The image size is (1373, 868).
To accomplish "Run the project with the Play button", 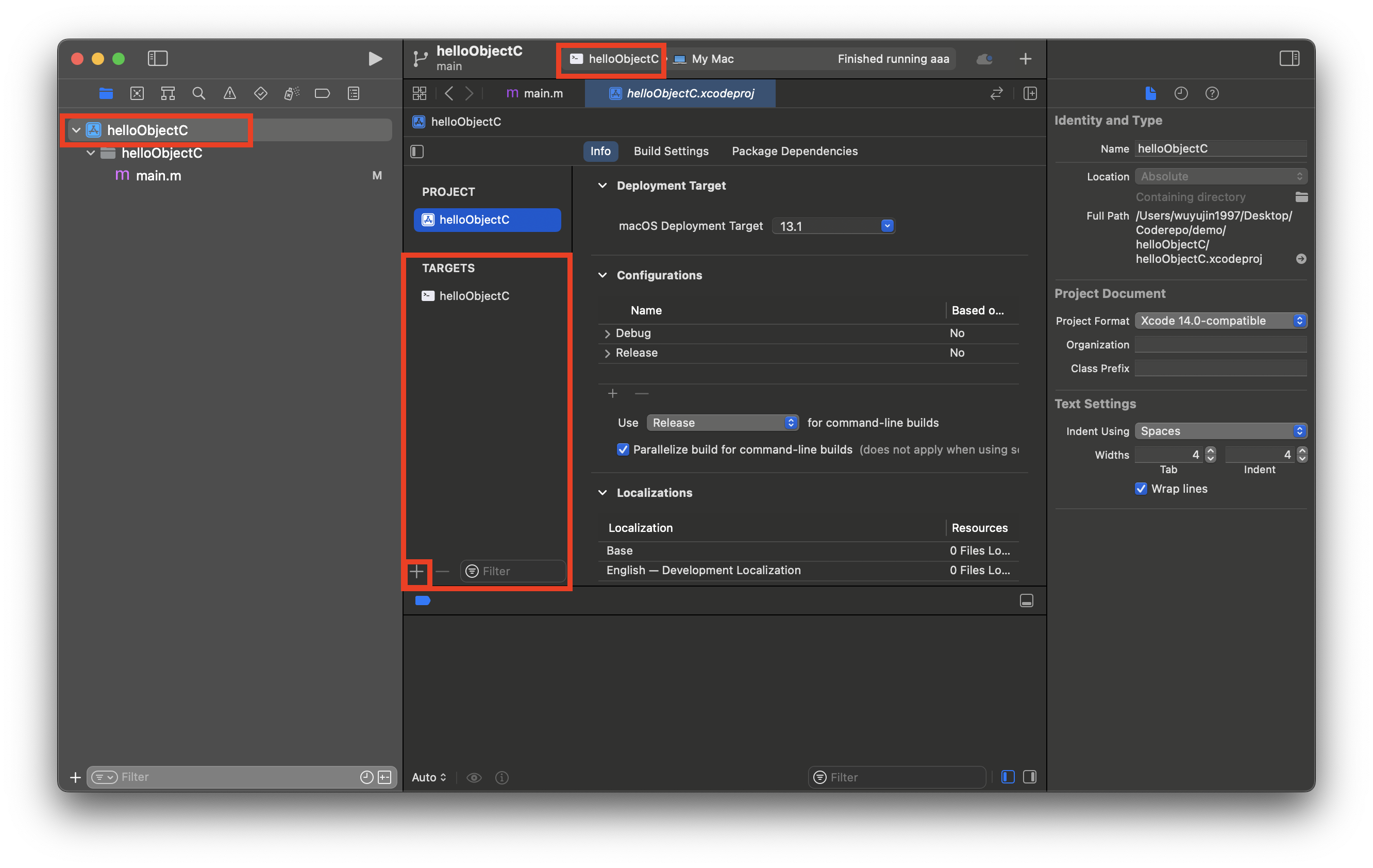I will coord(375,59).
